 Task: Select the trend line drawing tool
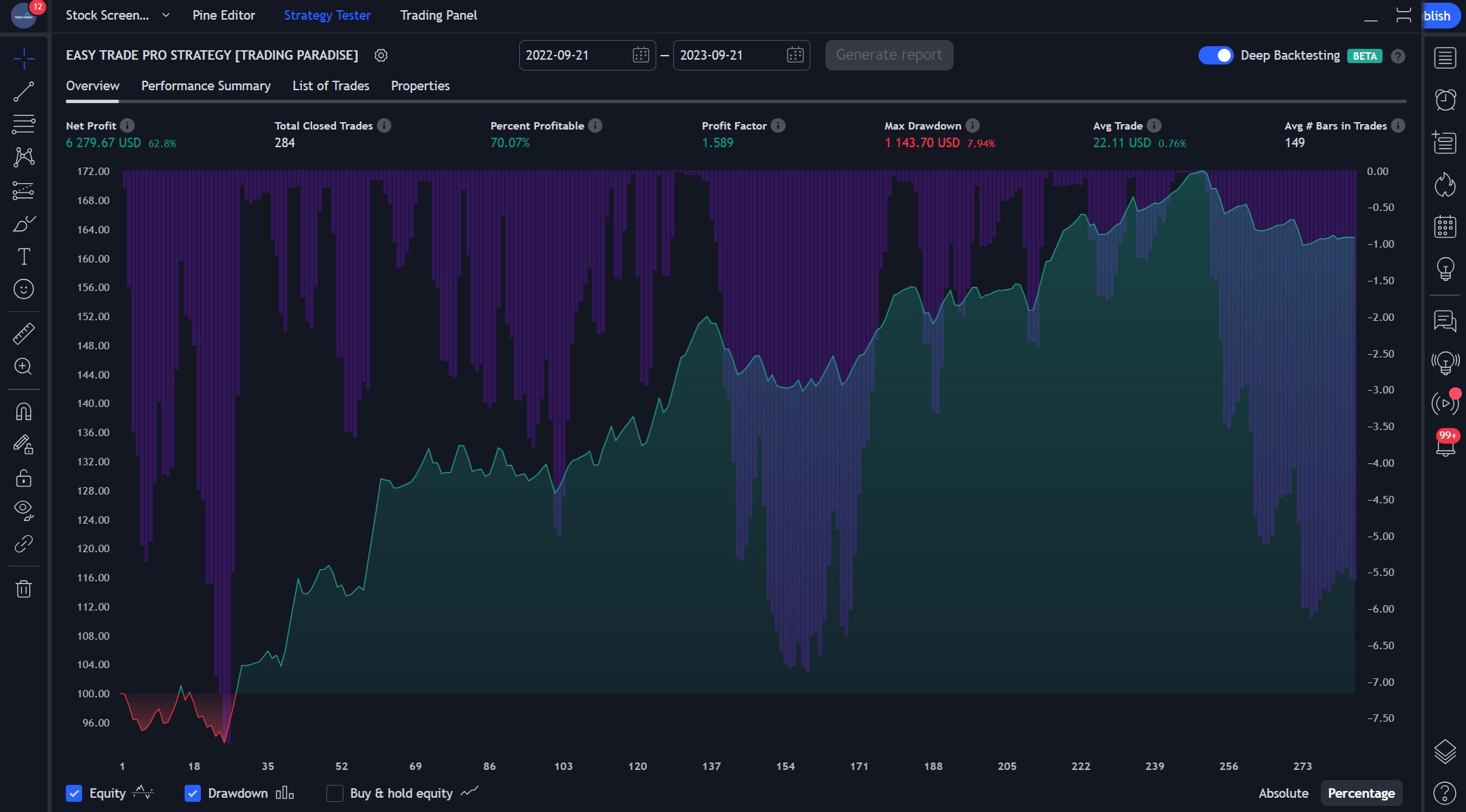tap(24, 92)
